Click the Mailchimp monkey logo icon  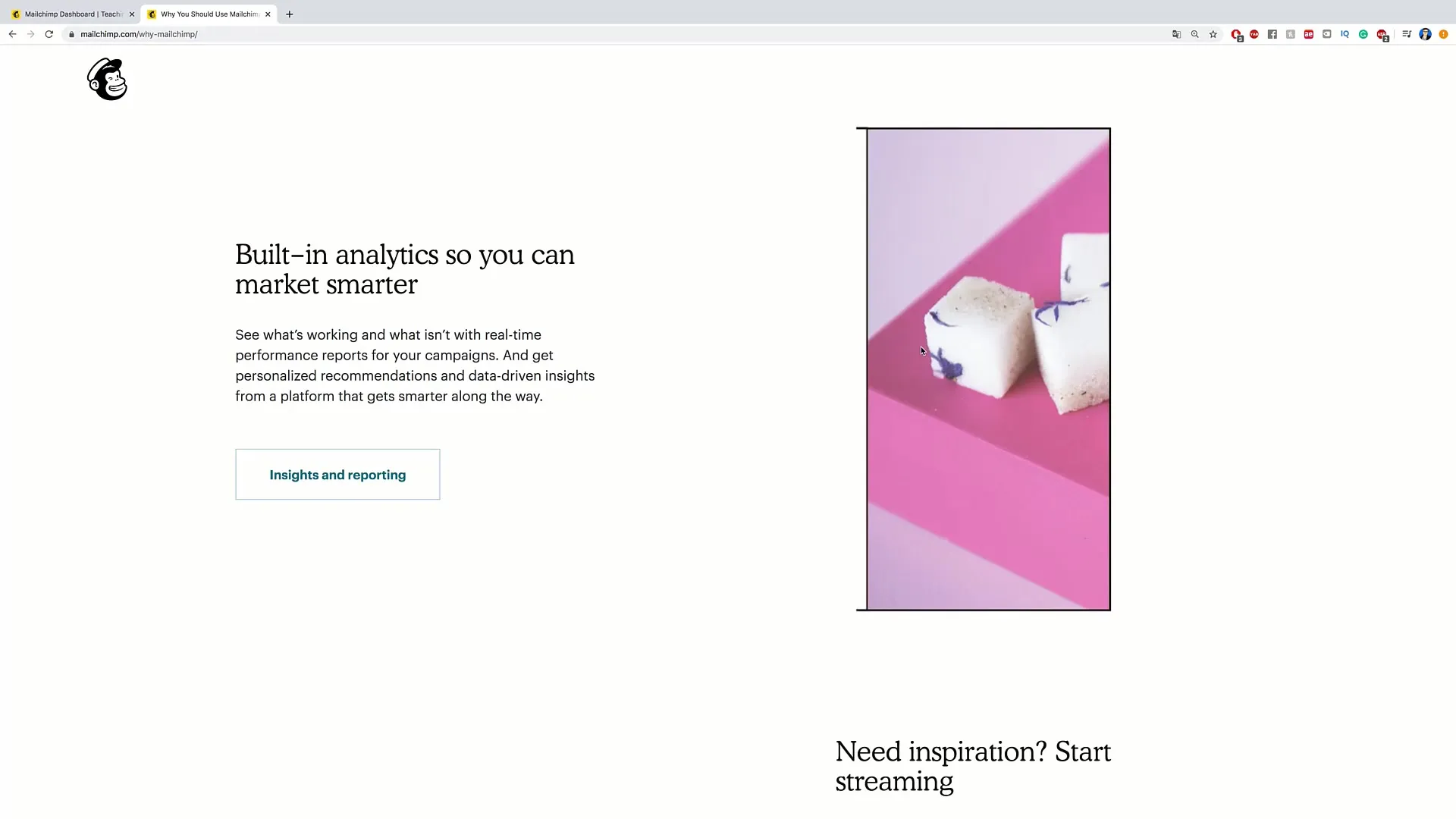(107, 80)
